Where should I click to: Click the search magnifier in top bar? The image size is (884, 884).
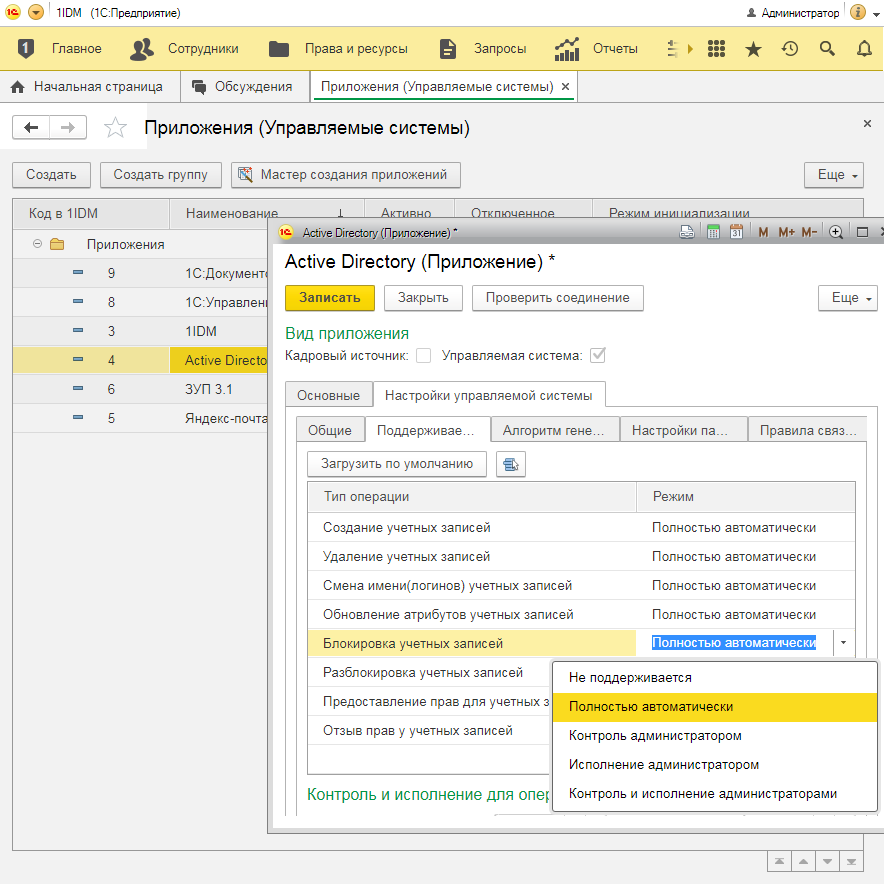pos(827,49)
